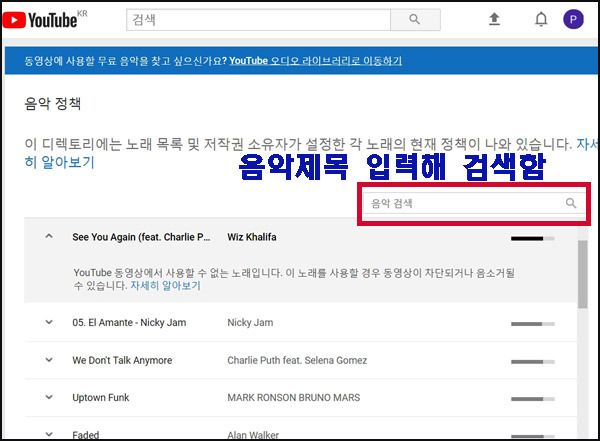The height and width of the screenshot is (441, 600).
Task: Click the Faded song title
Action: tap(86, 435)
